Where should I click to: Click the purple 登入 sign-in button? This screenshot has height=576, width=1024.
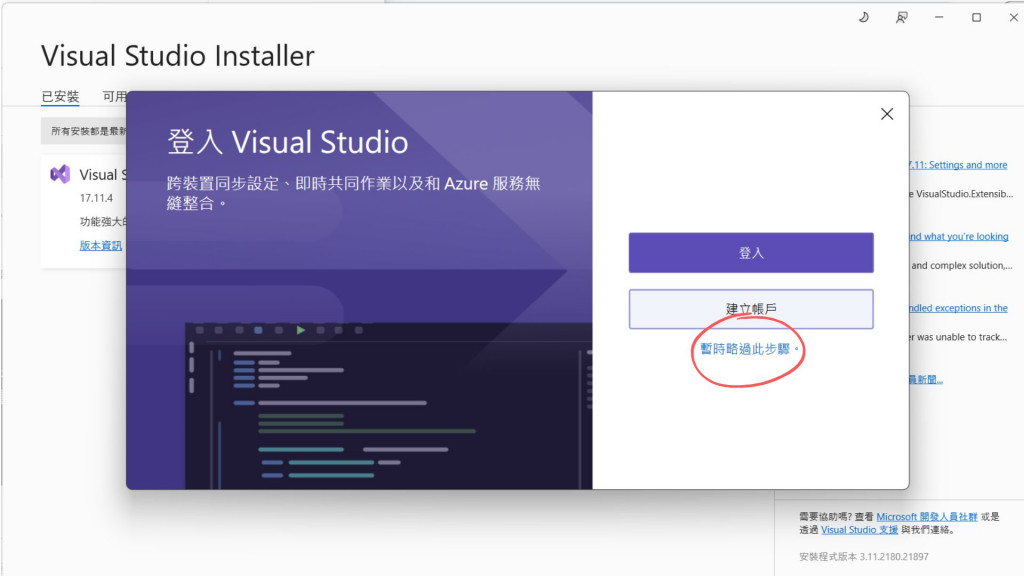[751, 253]
